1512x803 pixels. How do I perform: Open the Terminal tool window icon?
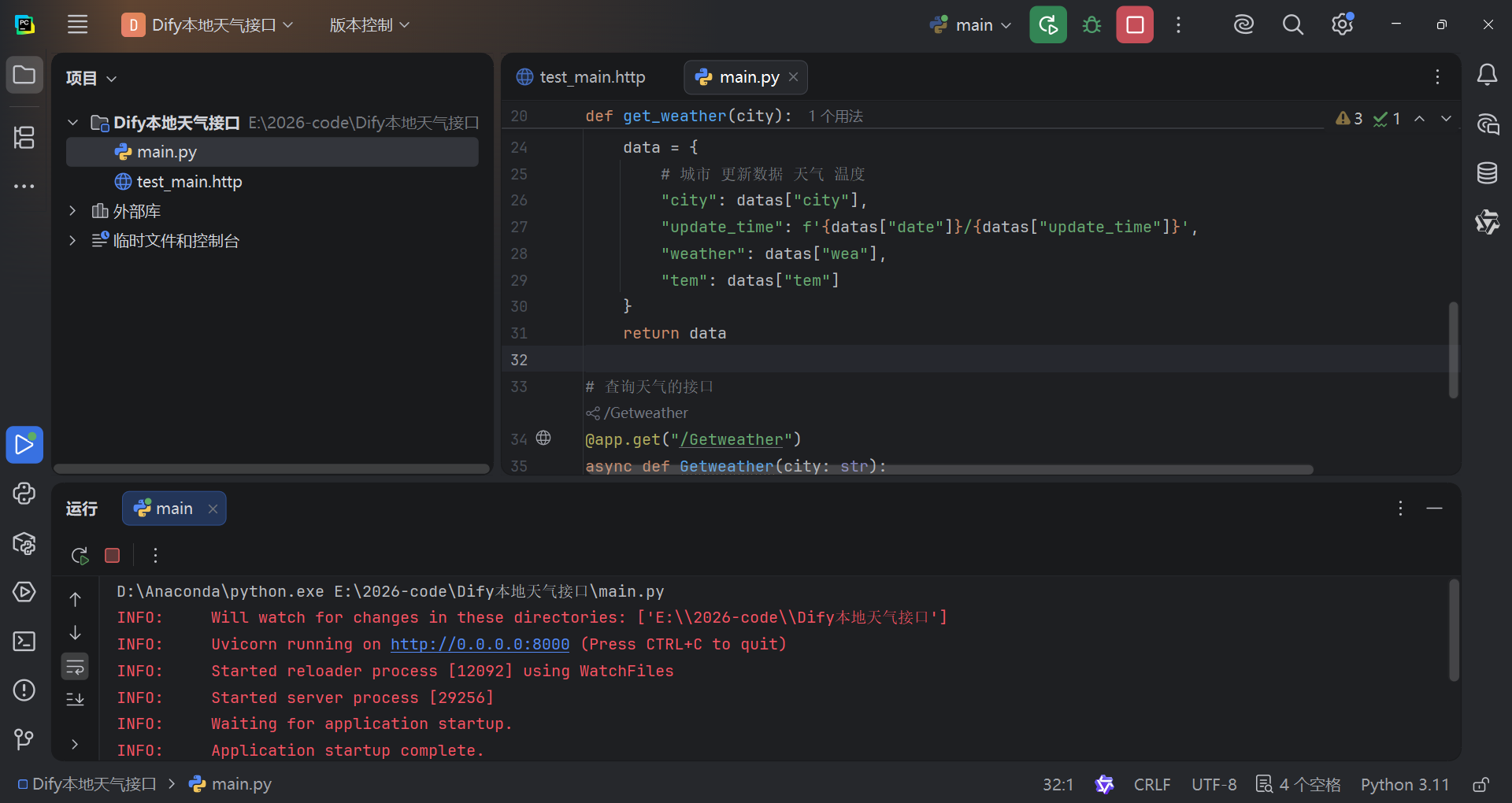(x=24, y=642)
